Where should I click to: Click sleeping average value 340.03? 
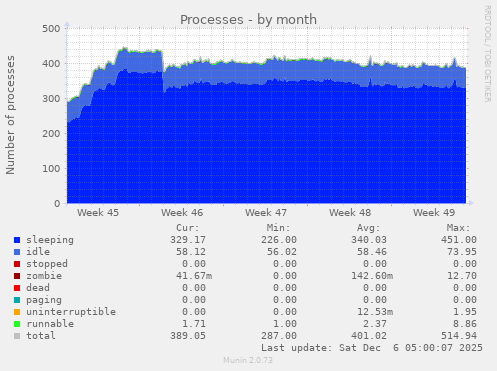pyautogui.click(x=369, y=240)
